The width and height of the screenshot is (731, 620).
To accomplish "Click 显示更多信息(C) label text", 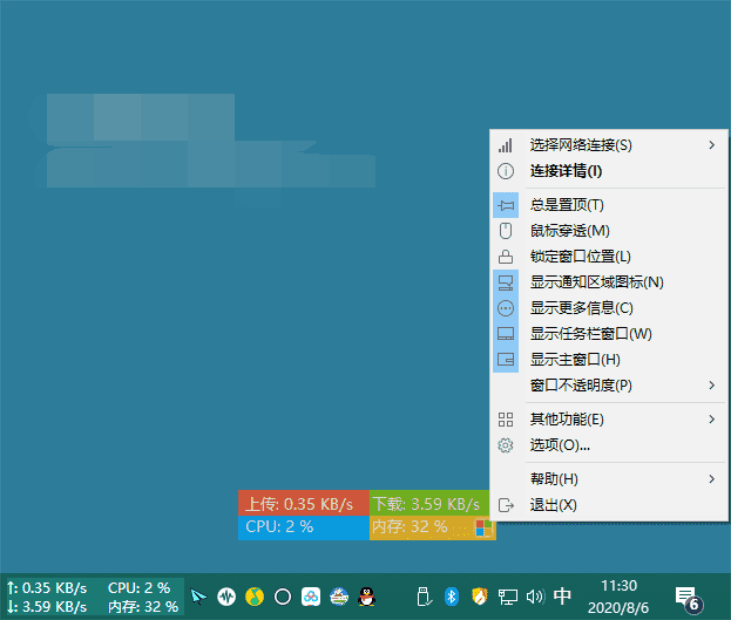I will coord(581,308).
